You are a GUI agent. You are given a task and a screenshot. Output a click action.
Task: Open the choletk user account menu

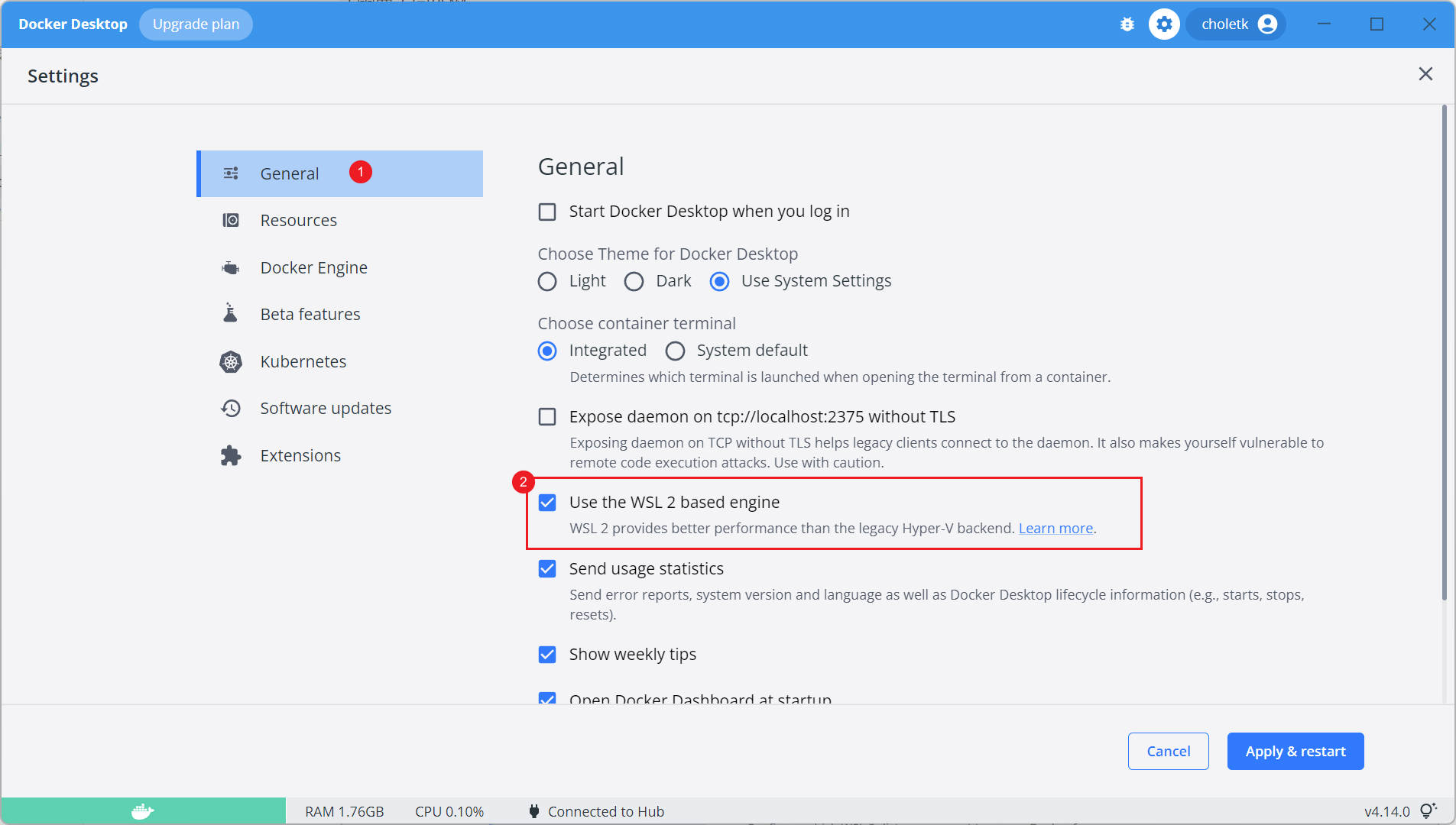1237,24
